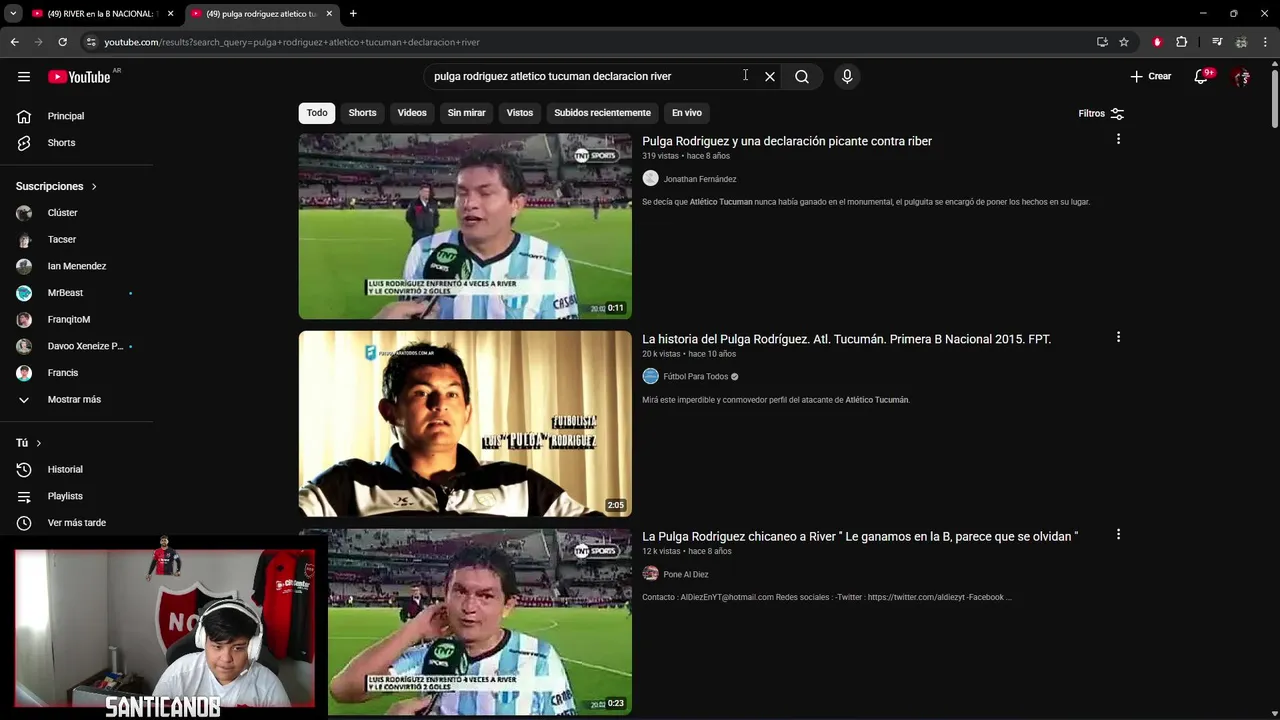Viewport: 1280px width, 720px height.
Task: Select the En vivo filter chip
Action: click(687, 113)
